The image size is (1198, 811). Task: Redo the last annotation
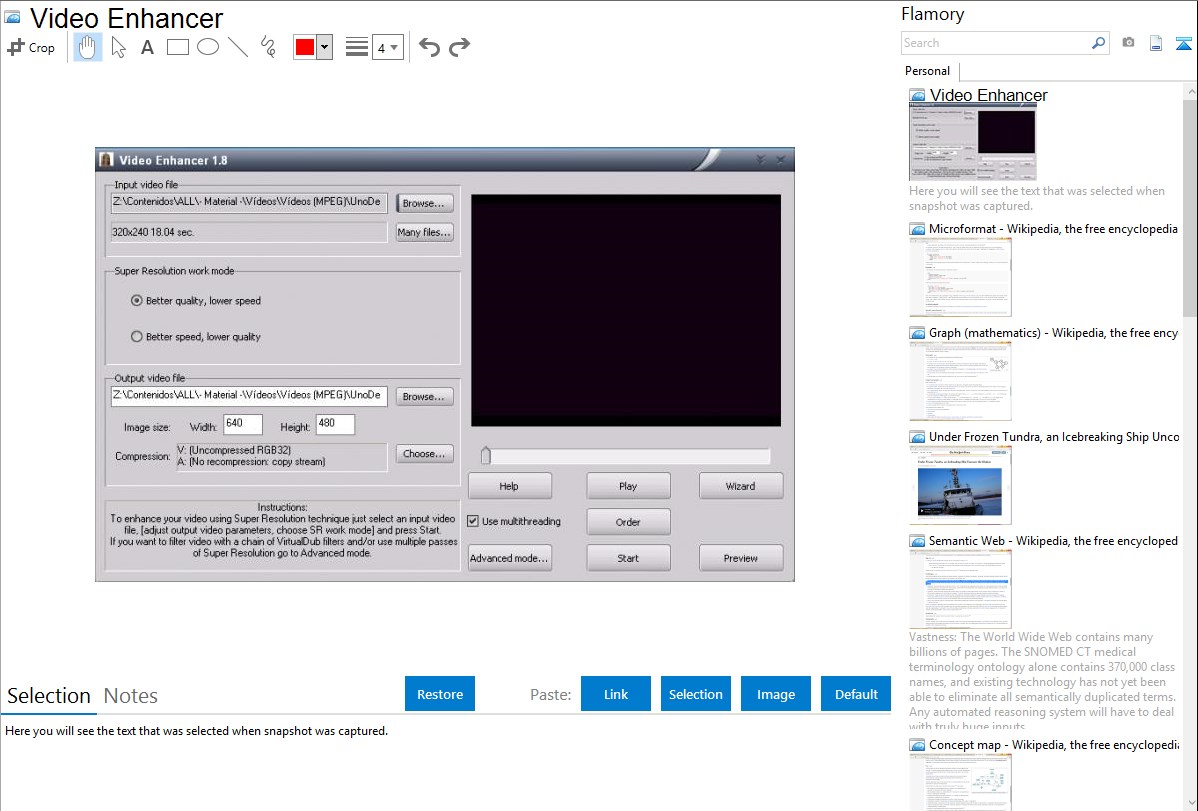[x=459, y=47]
